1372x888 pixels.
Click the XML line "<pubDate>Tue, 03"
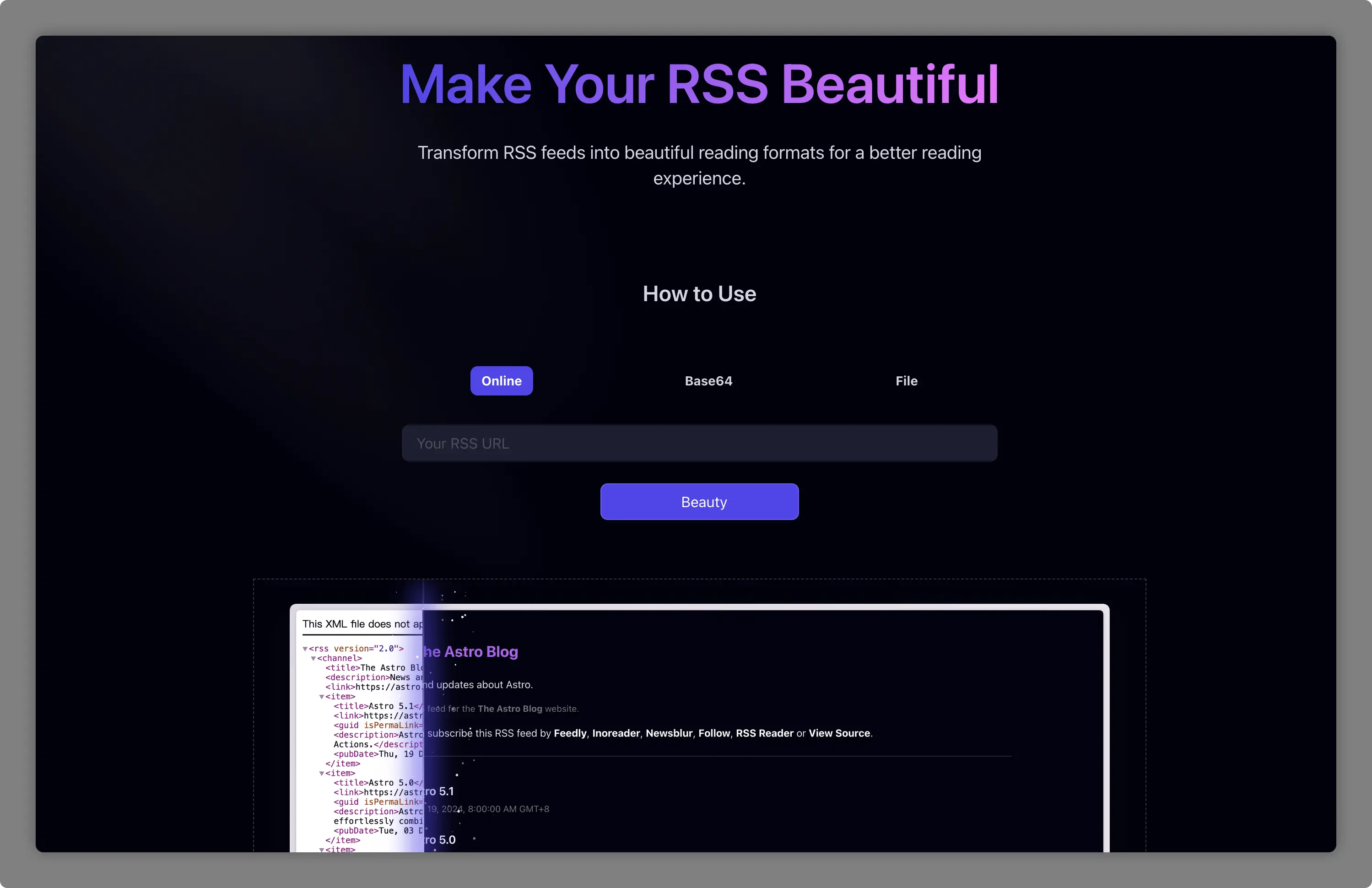pos(378,831)
